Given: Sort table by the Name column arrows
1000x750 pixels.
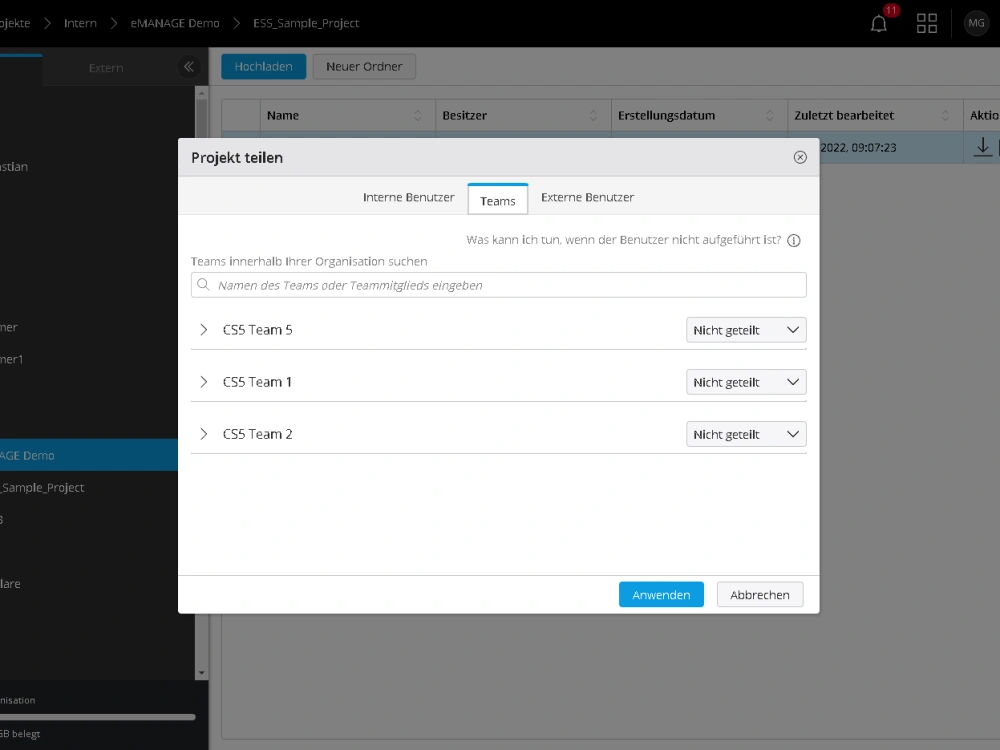Looking at the screenshot, I should [x=419, y=115].
